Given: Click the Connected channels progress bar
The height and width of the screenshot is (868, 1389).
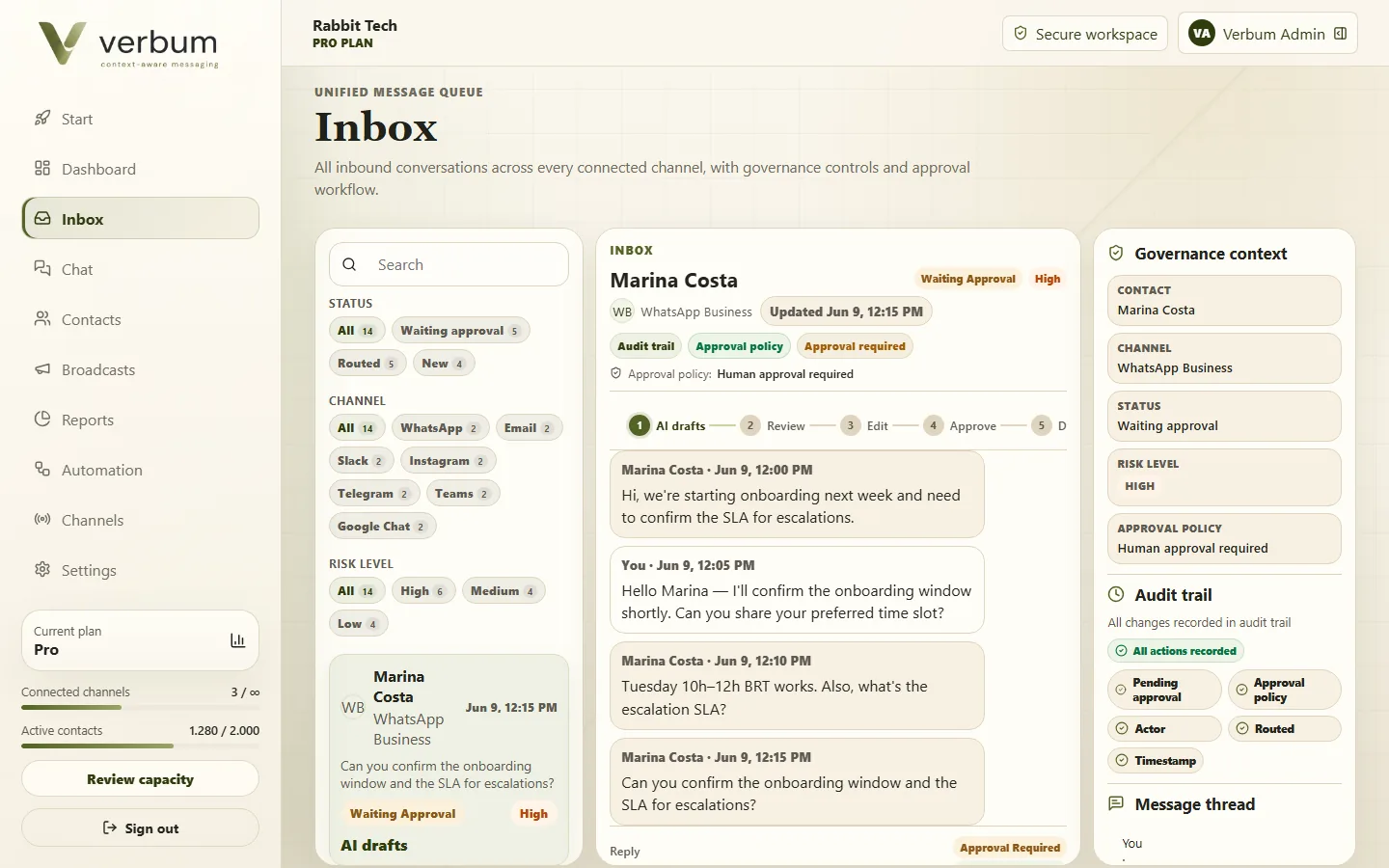Looking at the screenshot, I should tap(141, 707).
